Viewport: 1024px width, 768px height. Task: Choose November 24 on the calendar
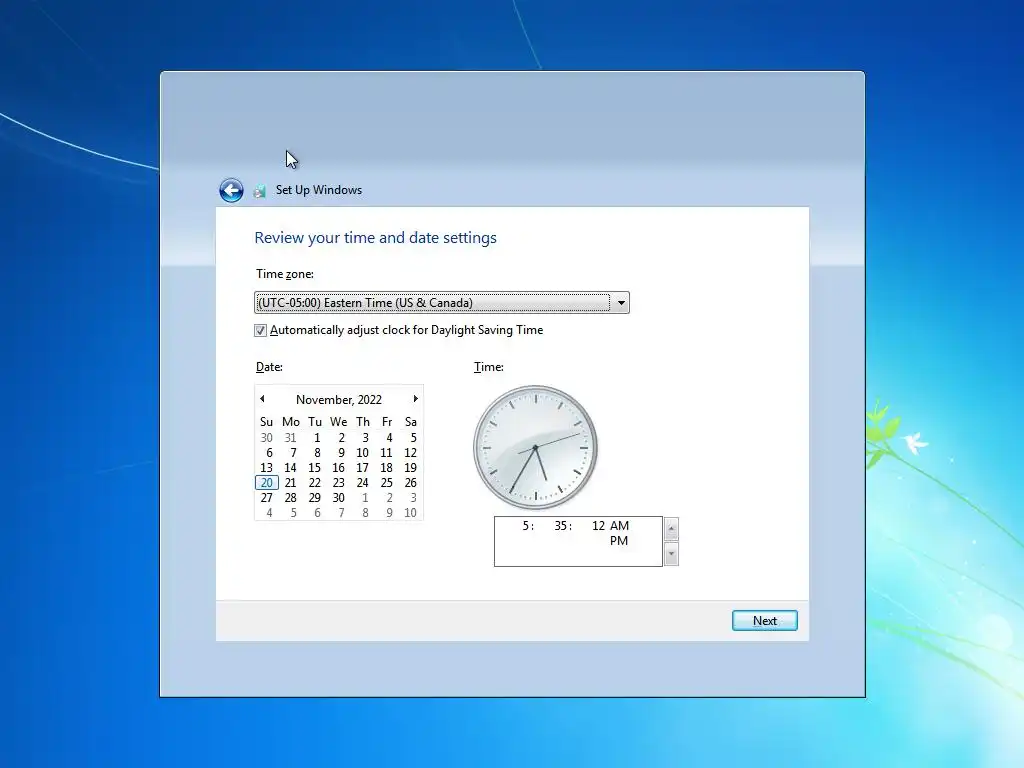[362, 483]
